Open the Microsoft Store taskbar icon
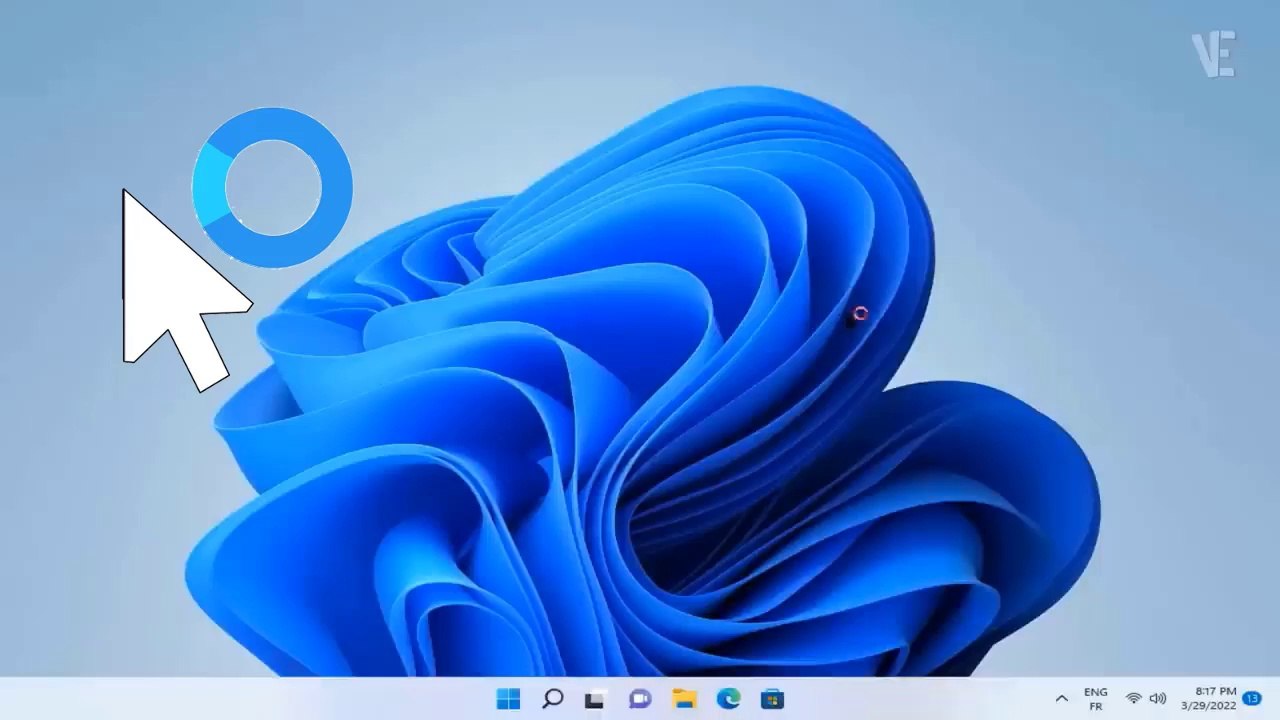The height and width of the screenshot is (720, 1280). pos(772,698)
